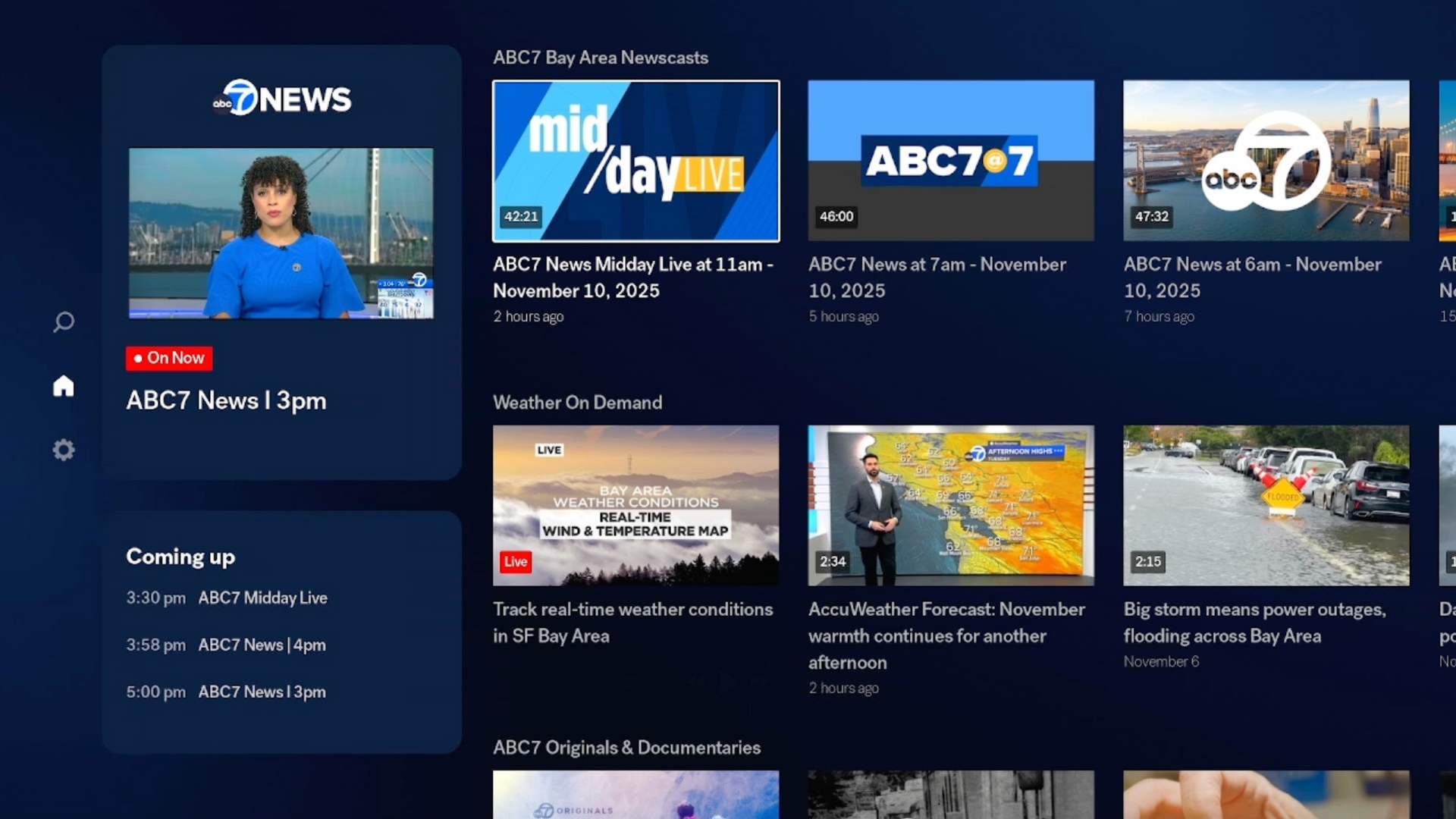Click the Coming up heading

click(180, 557)
